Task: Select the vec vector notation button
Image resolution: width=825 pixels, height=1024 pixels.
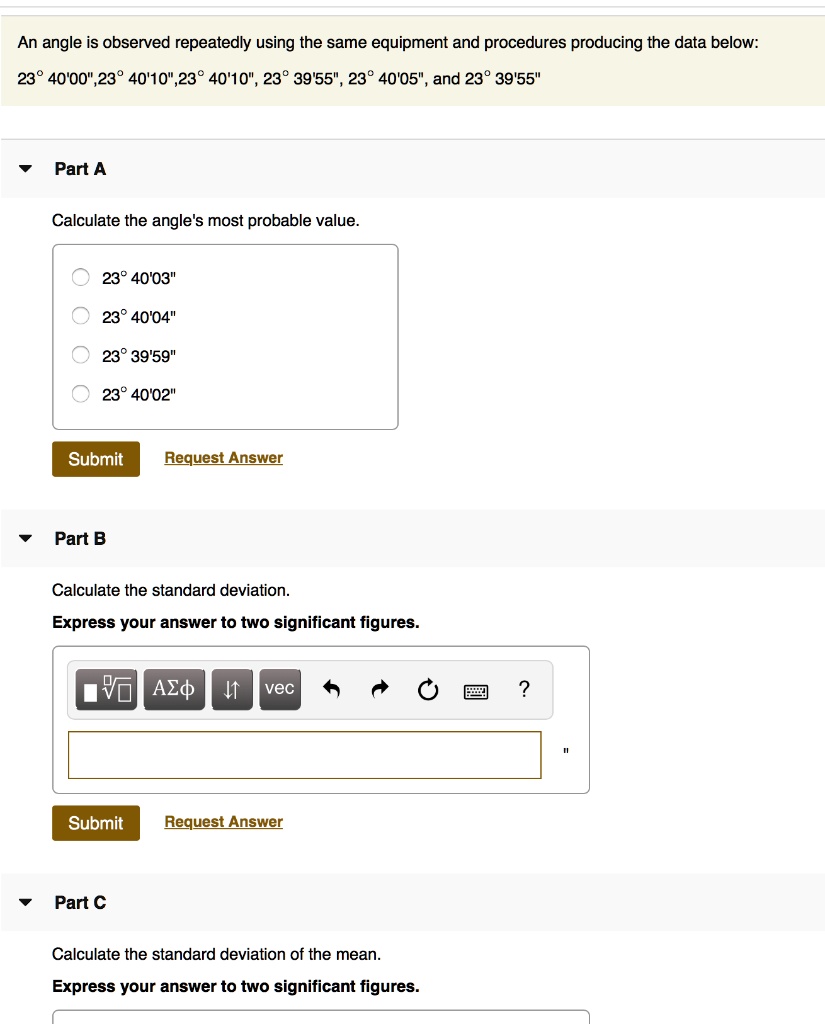Action: 280,689
